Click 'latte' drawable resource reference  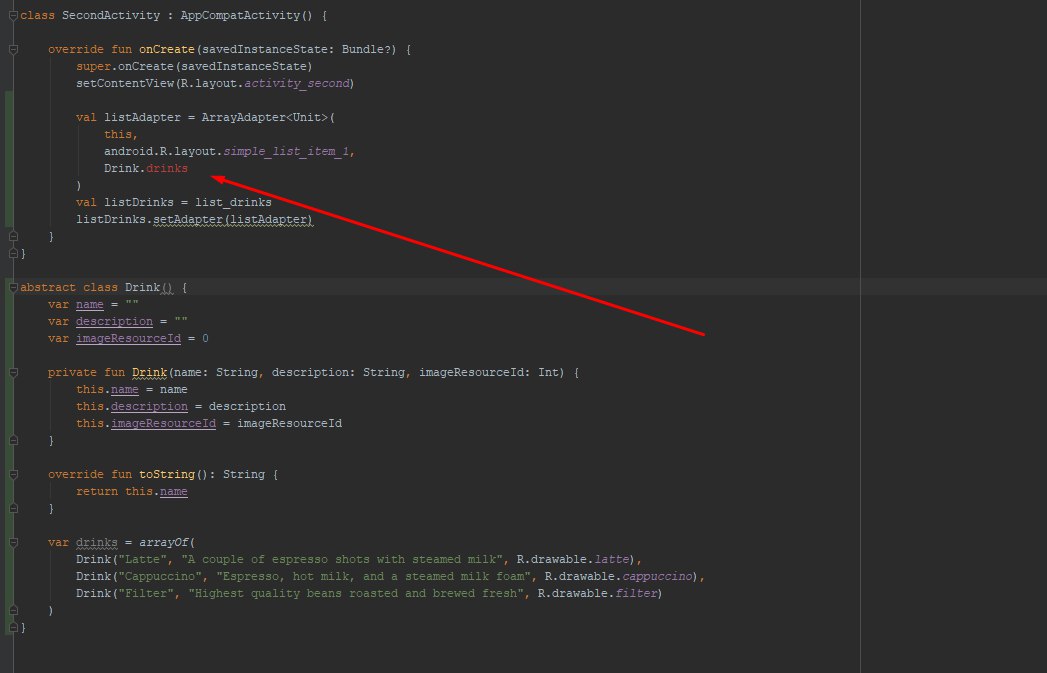612,559
